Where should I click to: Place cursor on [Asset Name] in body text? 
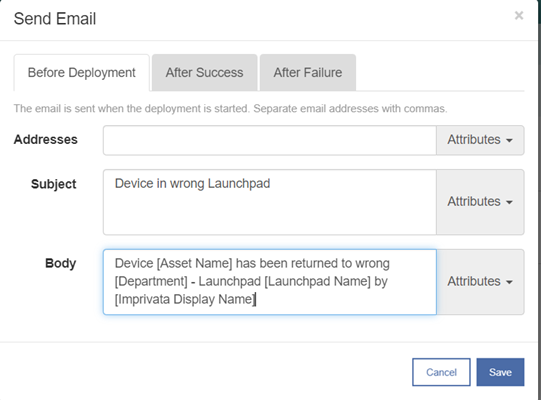click(195, 263)
